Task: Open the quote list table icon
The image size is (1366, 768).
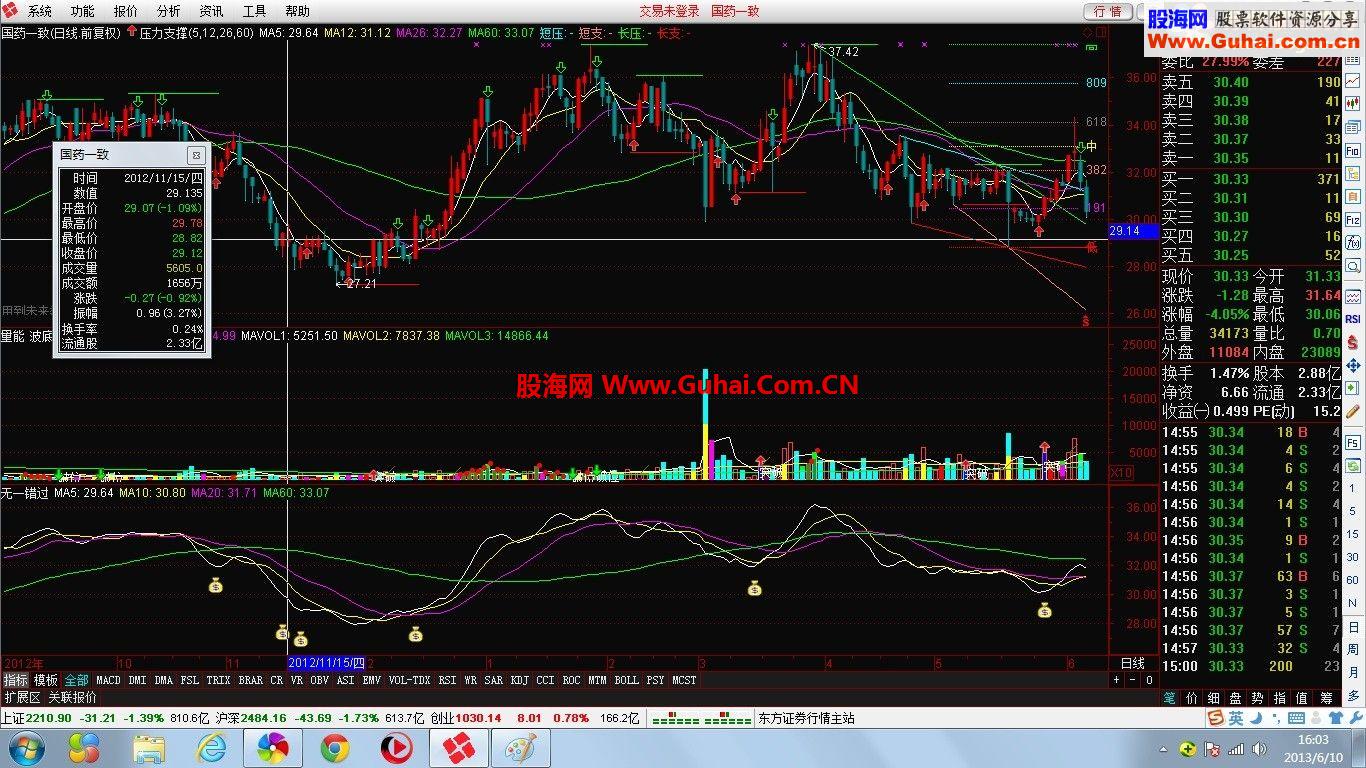Action: (x=1352, y=60)
